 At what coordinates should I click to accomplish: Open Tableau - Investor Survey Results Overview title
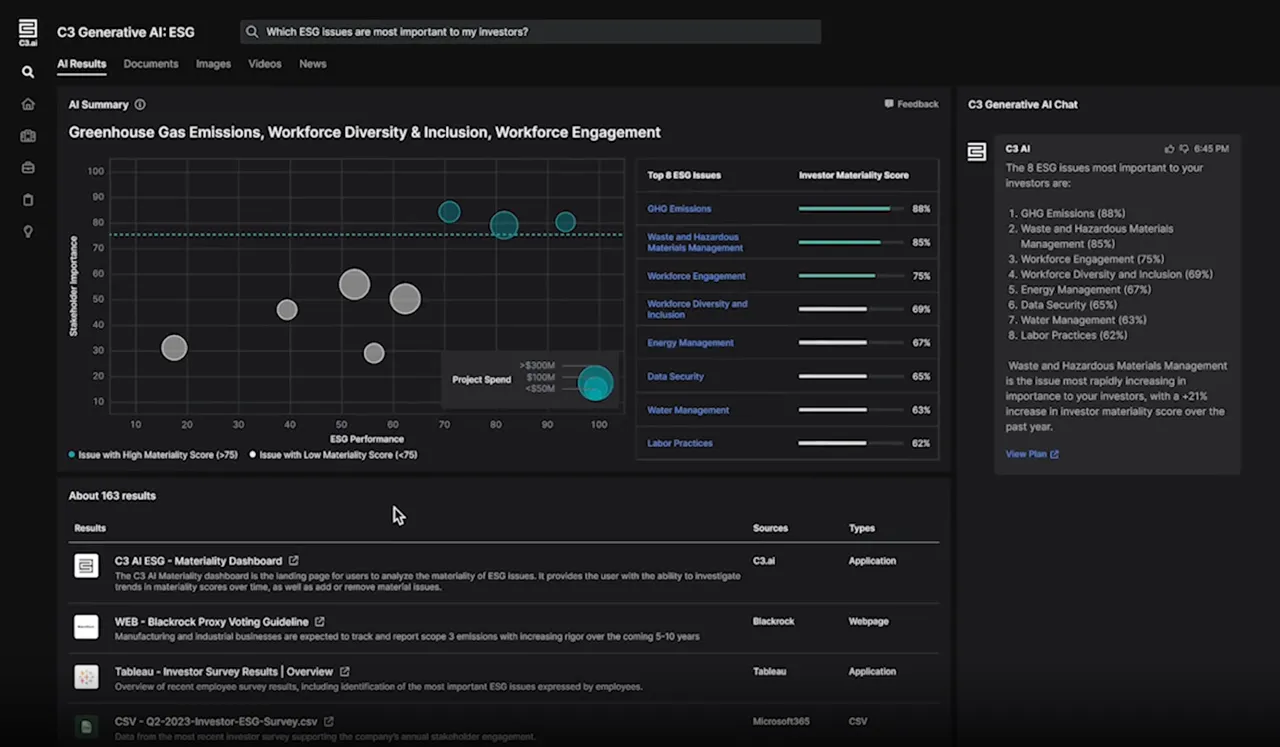[224, 672]
